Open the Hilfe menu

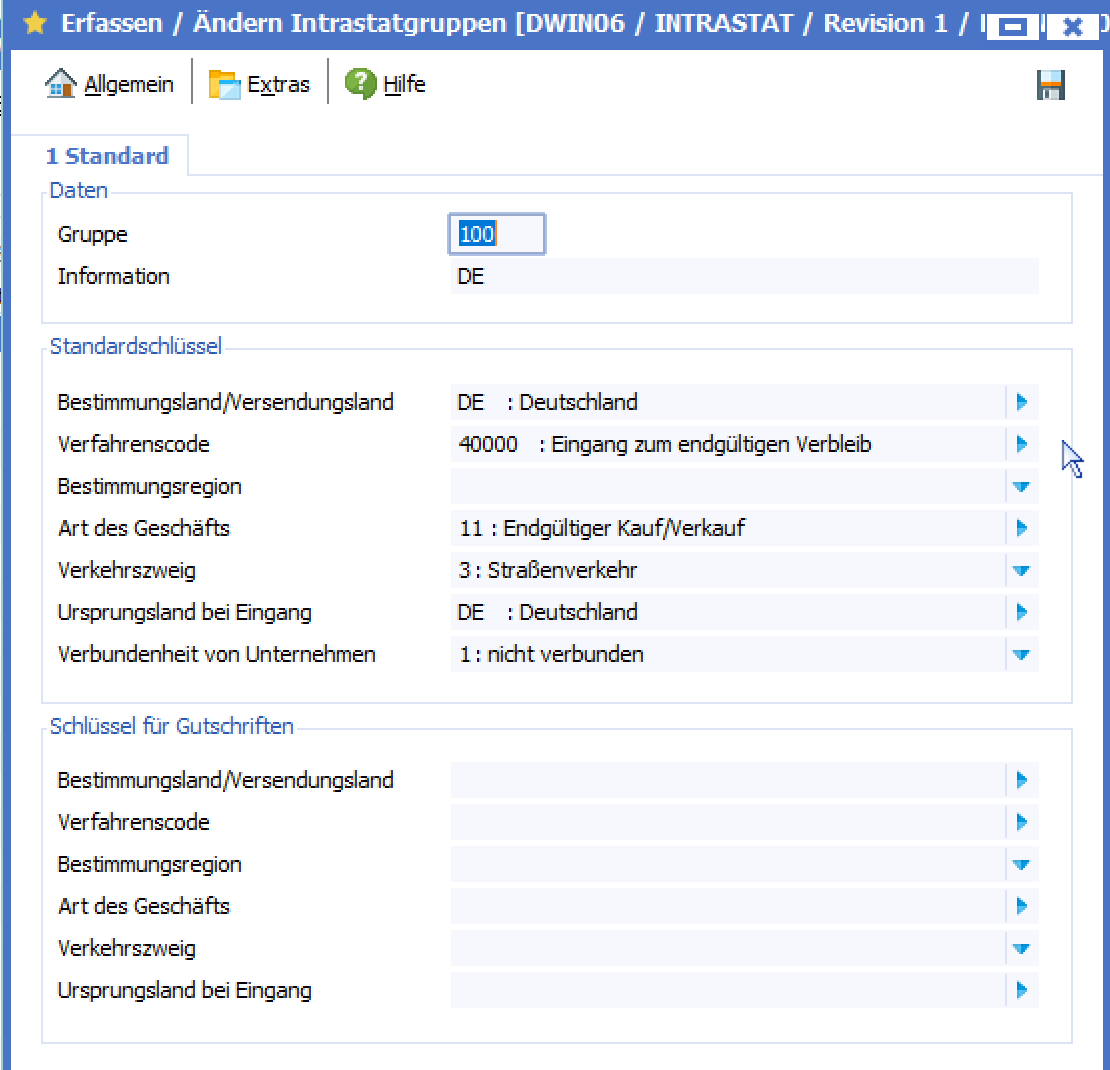[385, 84]
